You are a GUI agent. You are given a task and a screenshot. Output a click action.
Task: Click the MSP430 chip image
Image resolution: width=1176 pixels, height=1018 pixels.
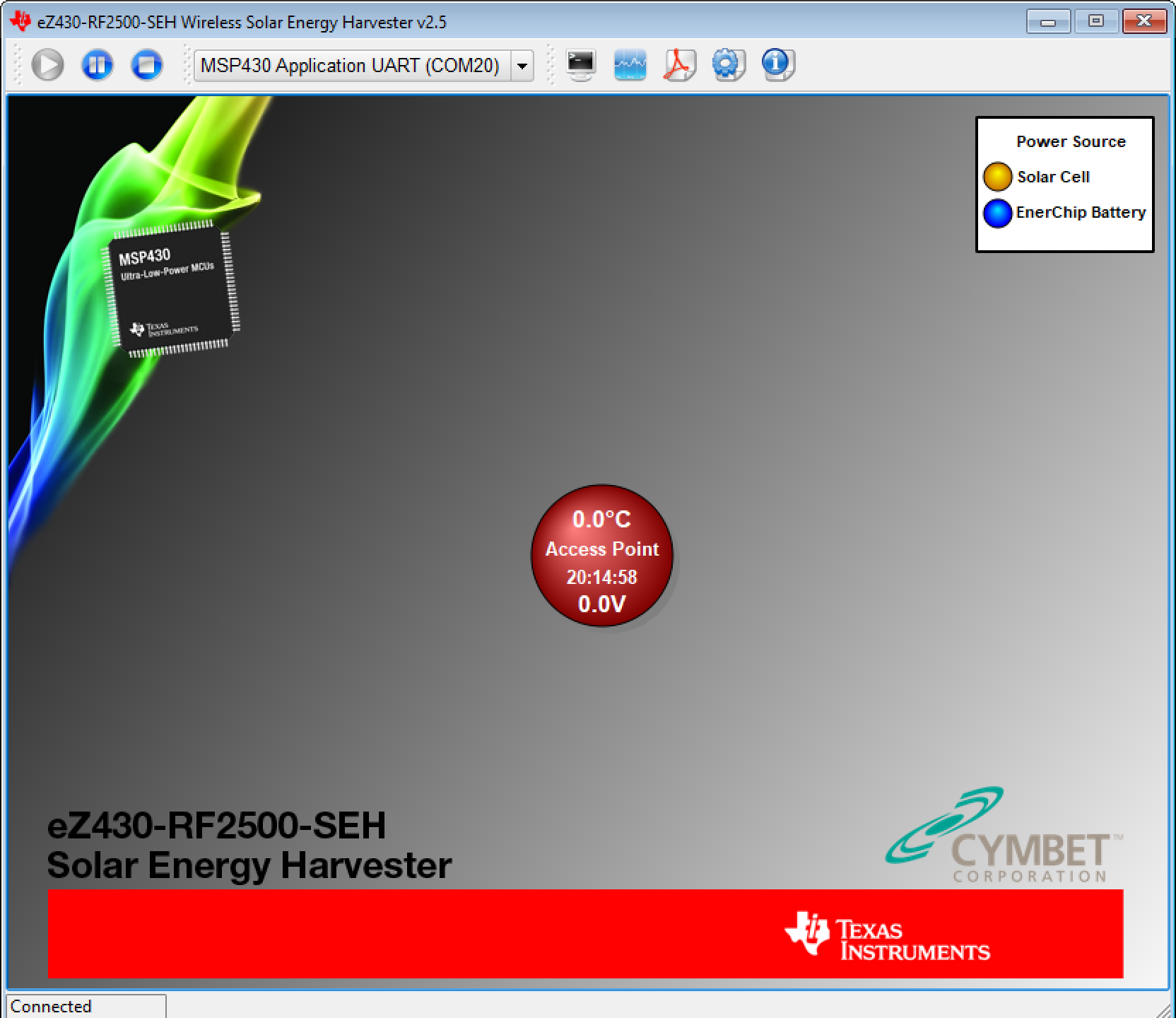point(173,288)
